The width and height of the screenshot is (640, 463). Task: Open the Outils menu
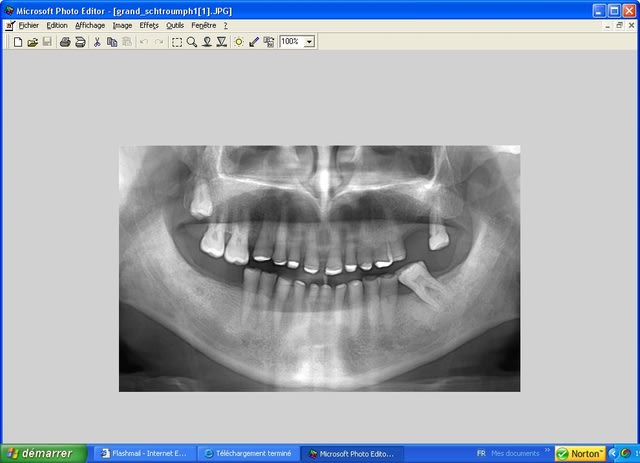point(175,25)
